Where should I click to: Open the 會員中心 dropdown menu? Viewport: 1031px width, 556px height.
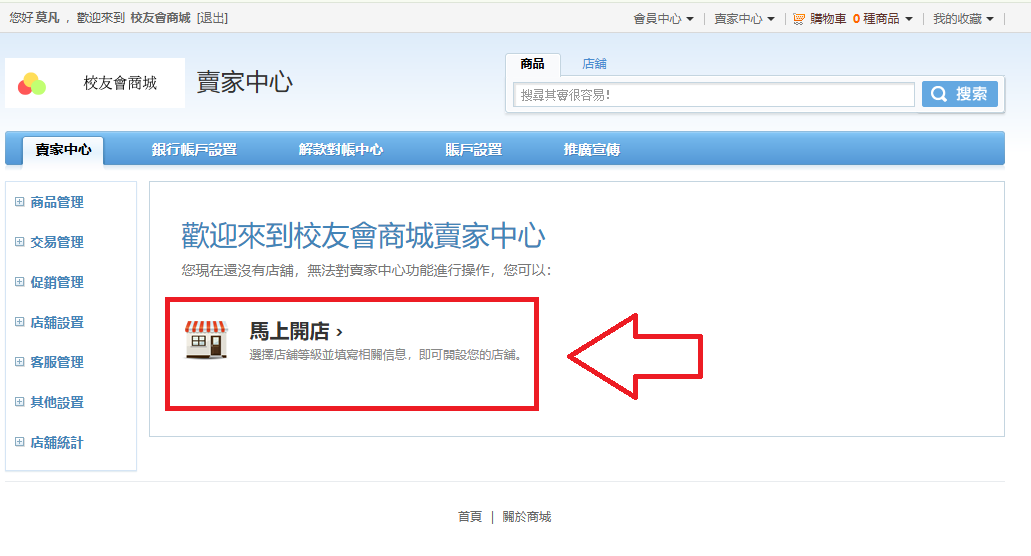(663, 19)
